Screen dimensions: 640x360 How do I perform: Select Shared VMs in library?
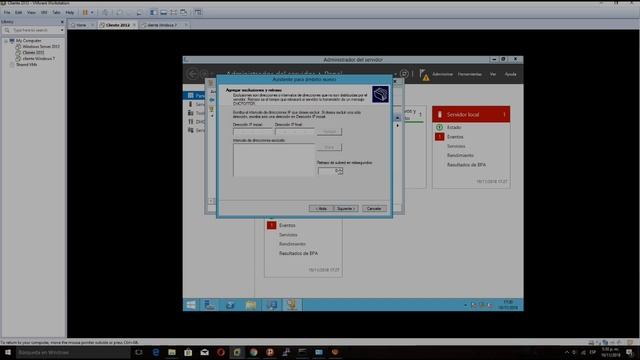27,64
